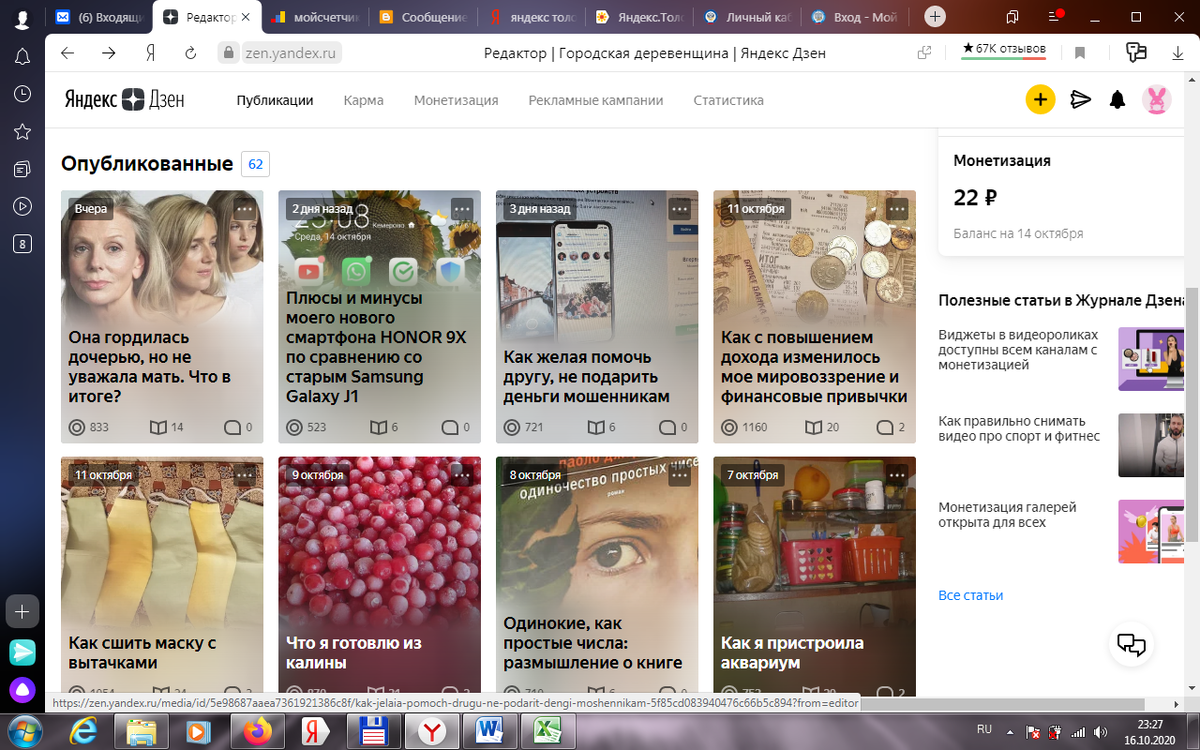
Task: Click the bookmark icon in the address bar
Action: point(1079,53)
